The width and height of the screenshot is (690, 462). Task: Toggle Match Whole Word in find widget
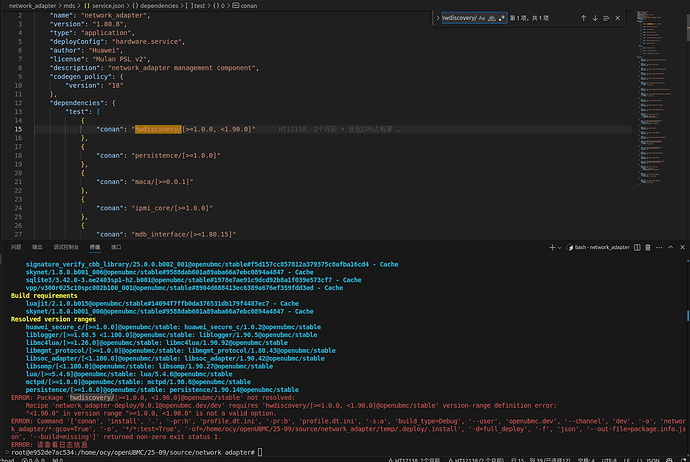click(x=490, y=19)
